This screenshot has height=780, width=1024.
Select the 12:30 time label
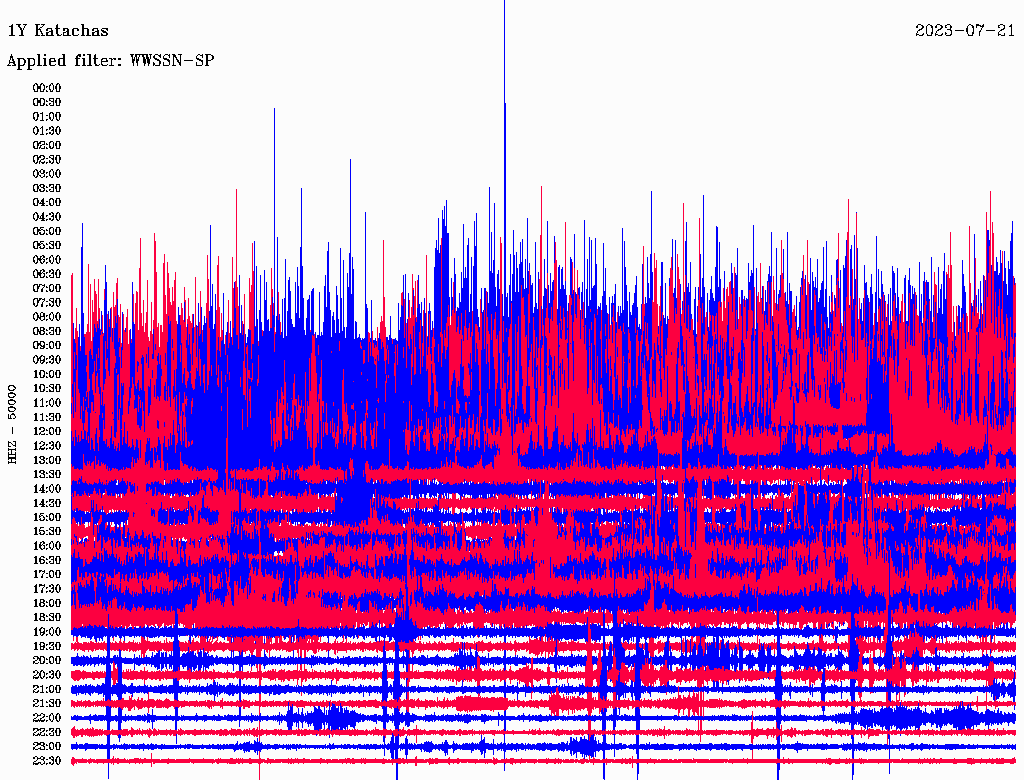(x=47, y=446)
